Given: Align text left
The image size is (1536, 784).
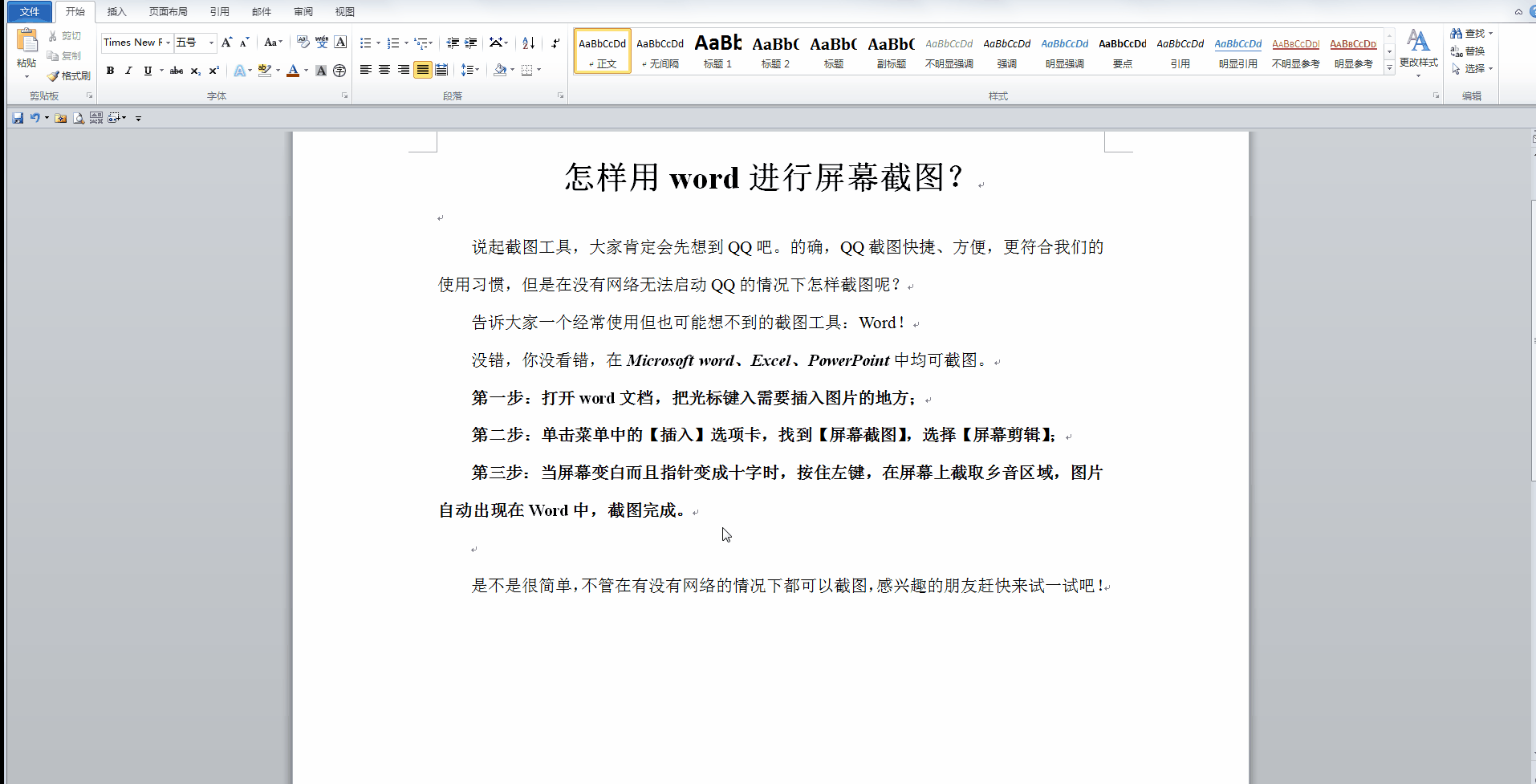Looking at the screenshot, I should 365,70.
